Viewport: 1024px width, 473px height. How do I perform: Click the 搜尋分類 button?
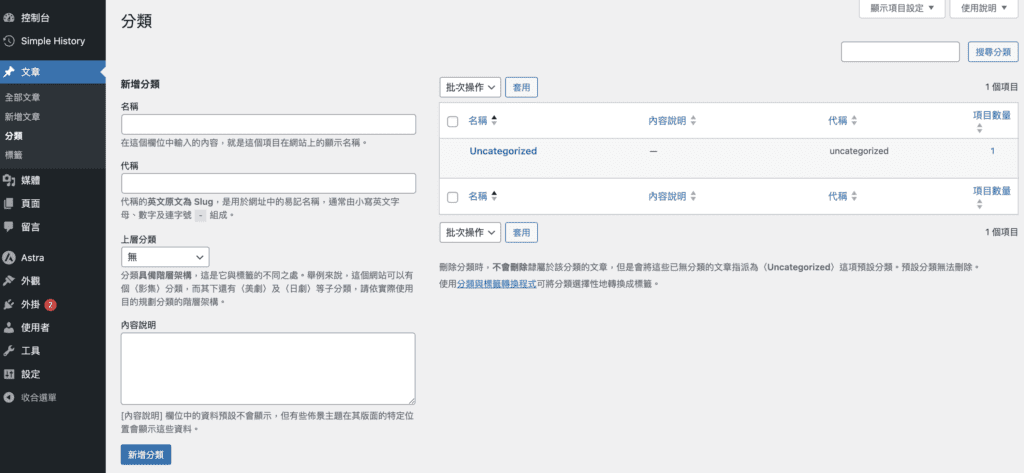click(993, 52)
